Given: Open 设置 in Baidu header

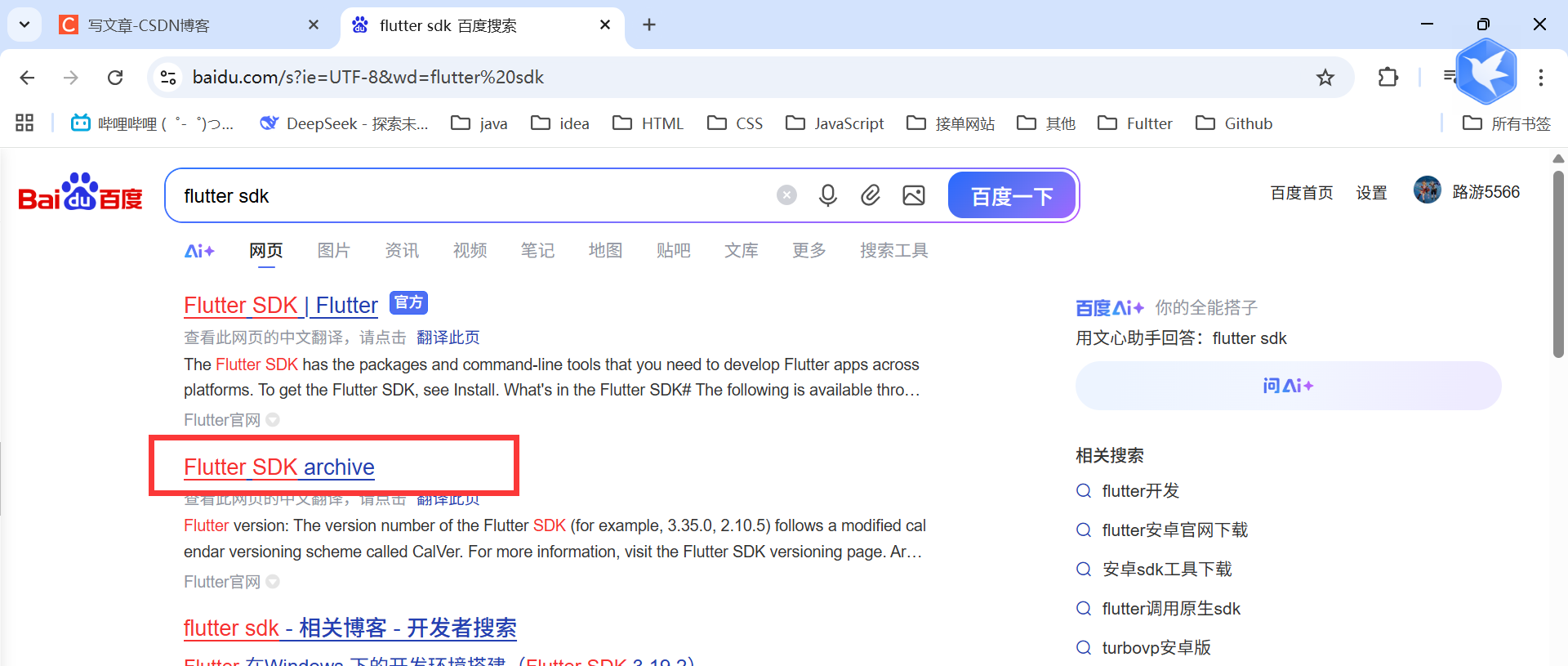Looking at the screenshot, I should (x=1371, y=193).
